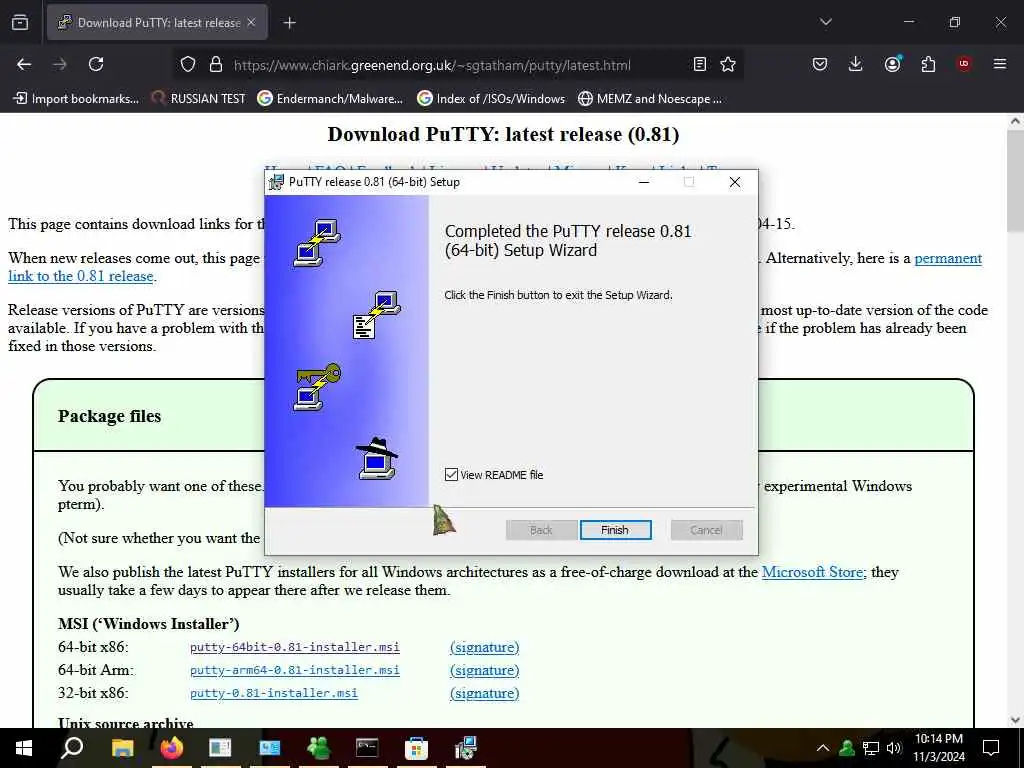The height and width of the screenshot is (768, 1024).
Task: Open Microsoft Store from the taskbar
Action: [x=416, y=748]
